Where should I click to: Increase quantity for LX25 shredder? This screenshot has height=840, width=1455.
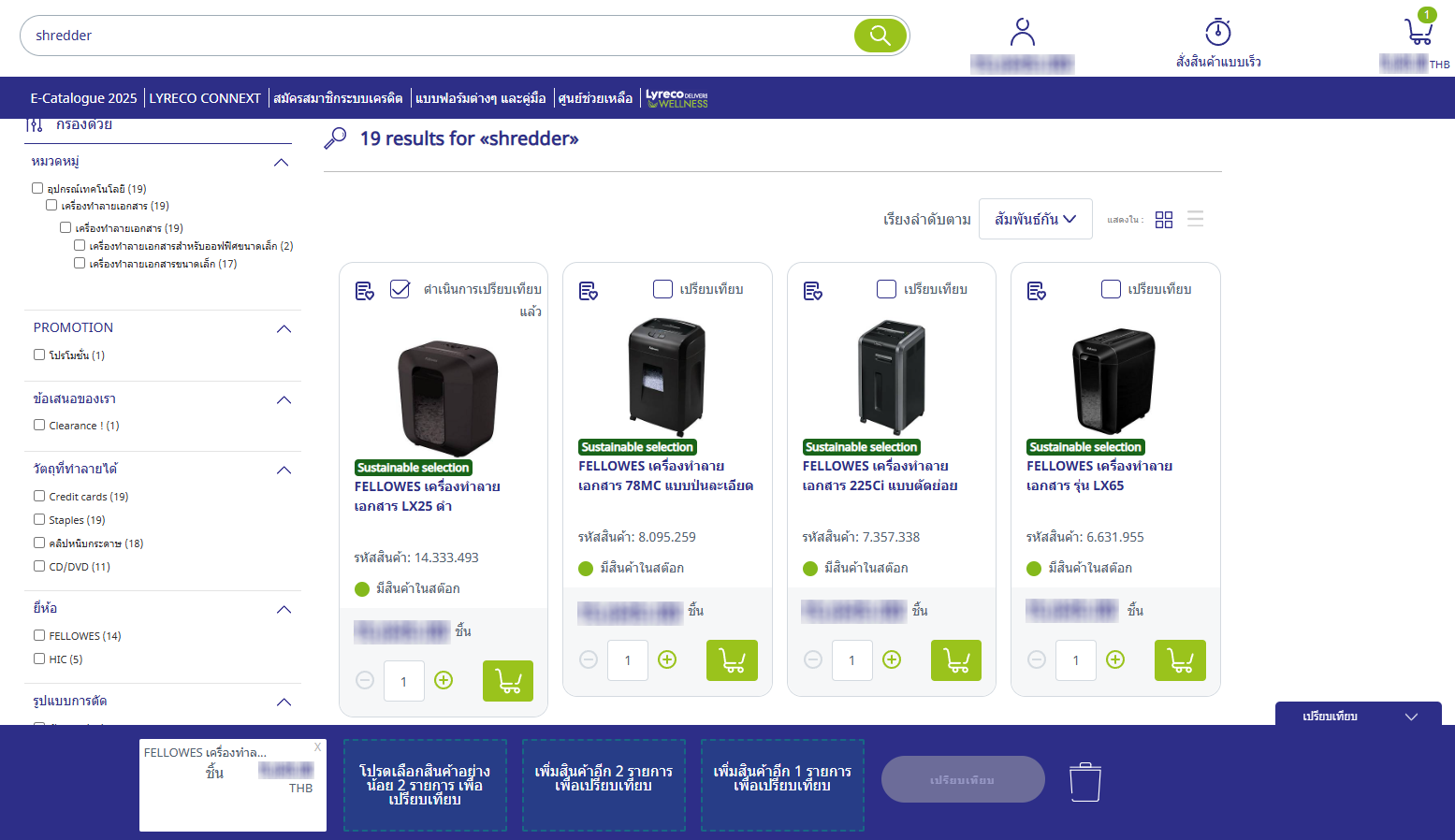click(x=444, y=680)
